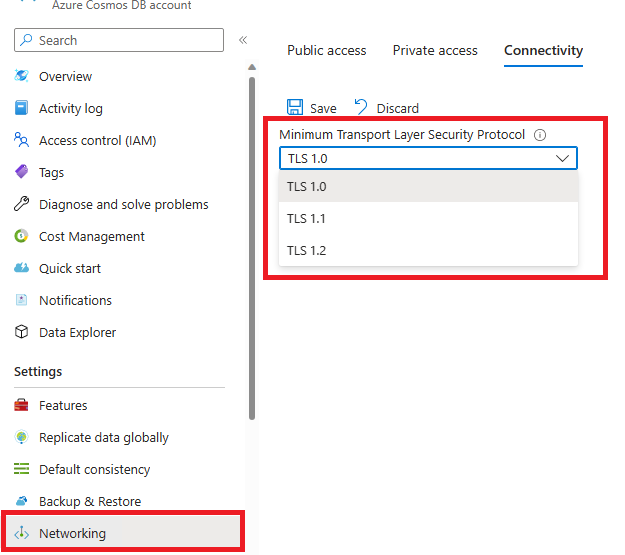
Task: Click the Save disk icon
Action: pos(295,108)
